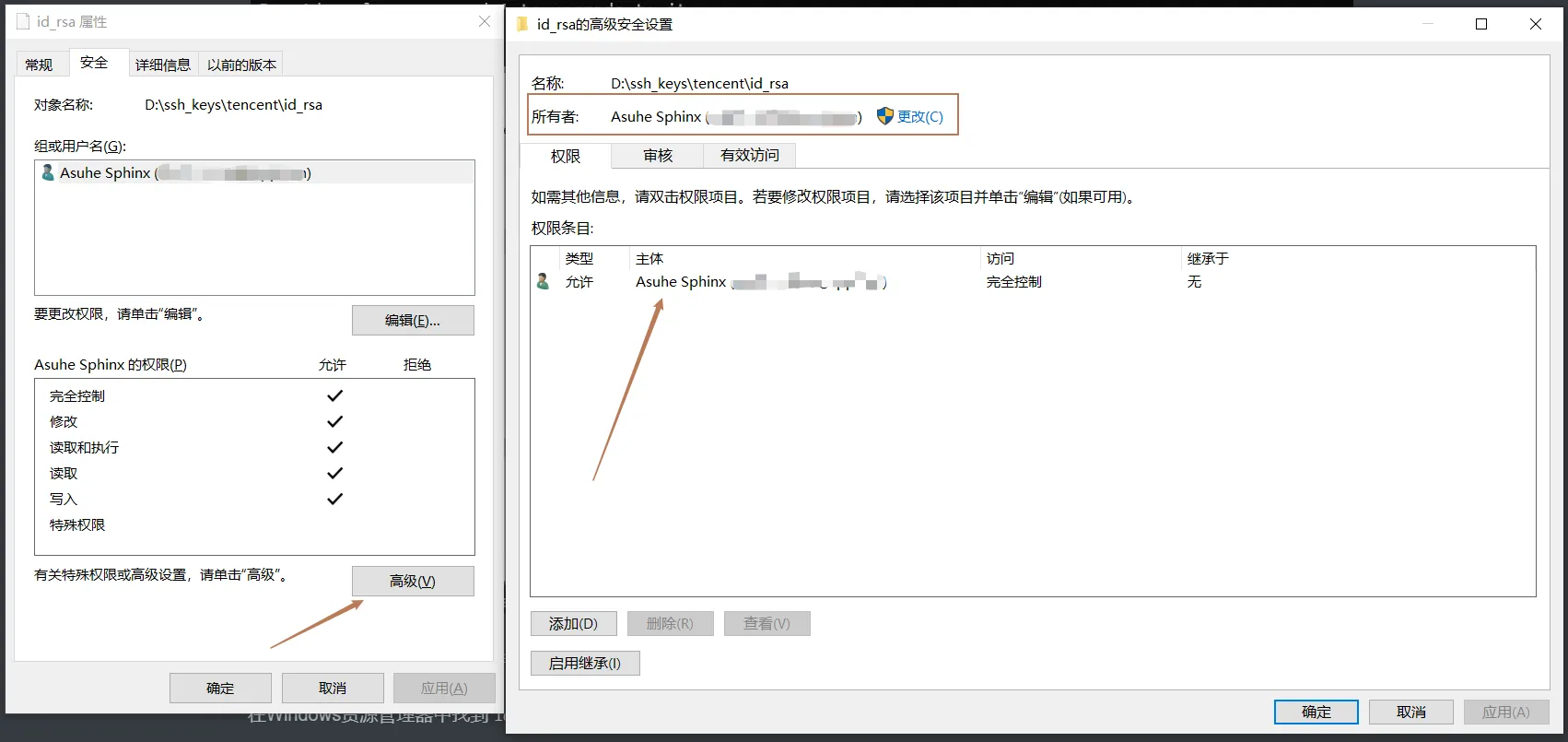Viewport: 1568px width, 742px height.
Task: Select the Asuhe Sphinx 主体 cell in 权限条目
Action: coord(761,282)
